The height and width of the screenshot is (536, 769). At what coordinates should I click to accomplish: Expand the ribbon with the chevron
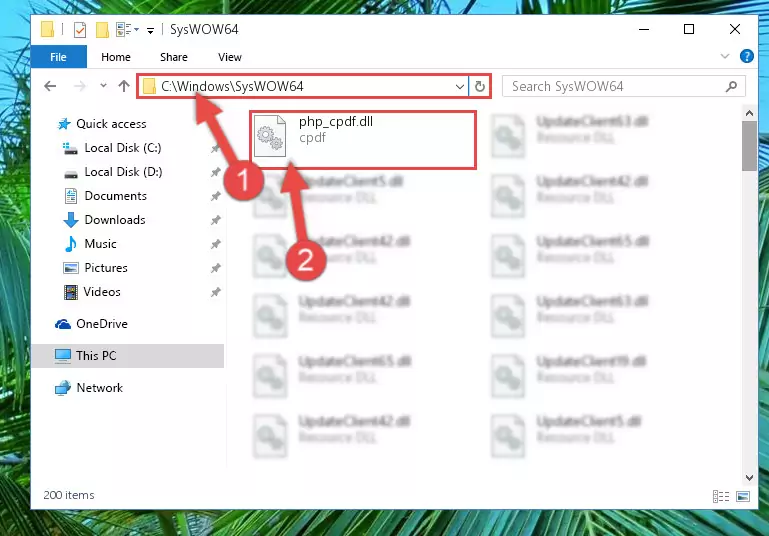click(x=725, y=56)
